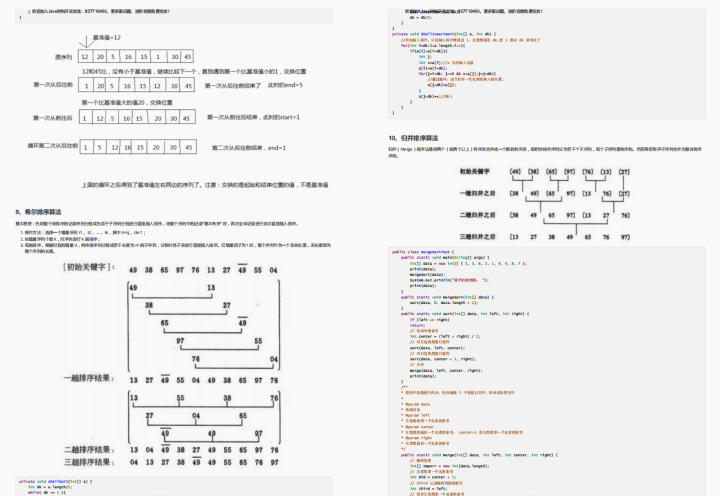This screenshot has height=496, width=720.
Task: Click "(49)" in the merge 初始关键字 row
Action: tap(515, 172)
